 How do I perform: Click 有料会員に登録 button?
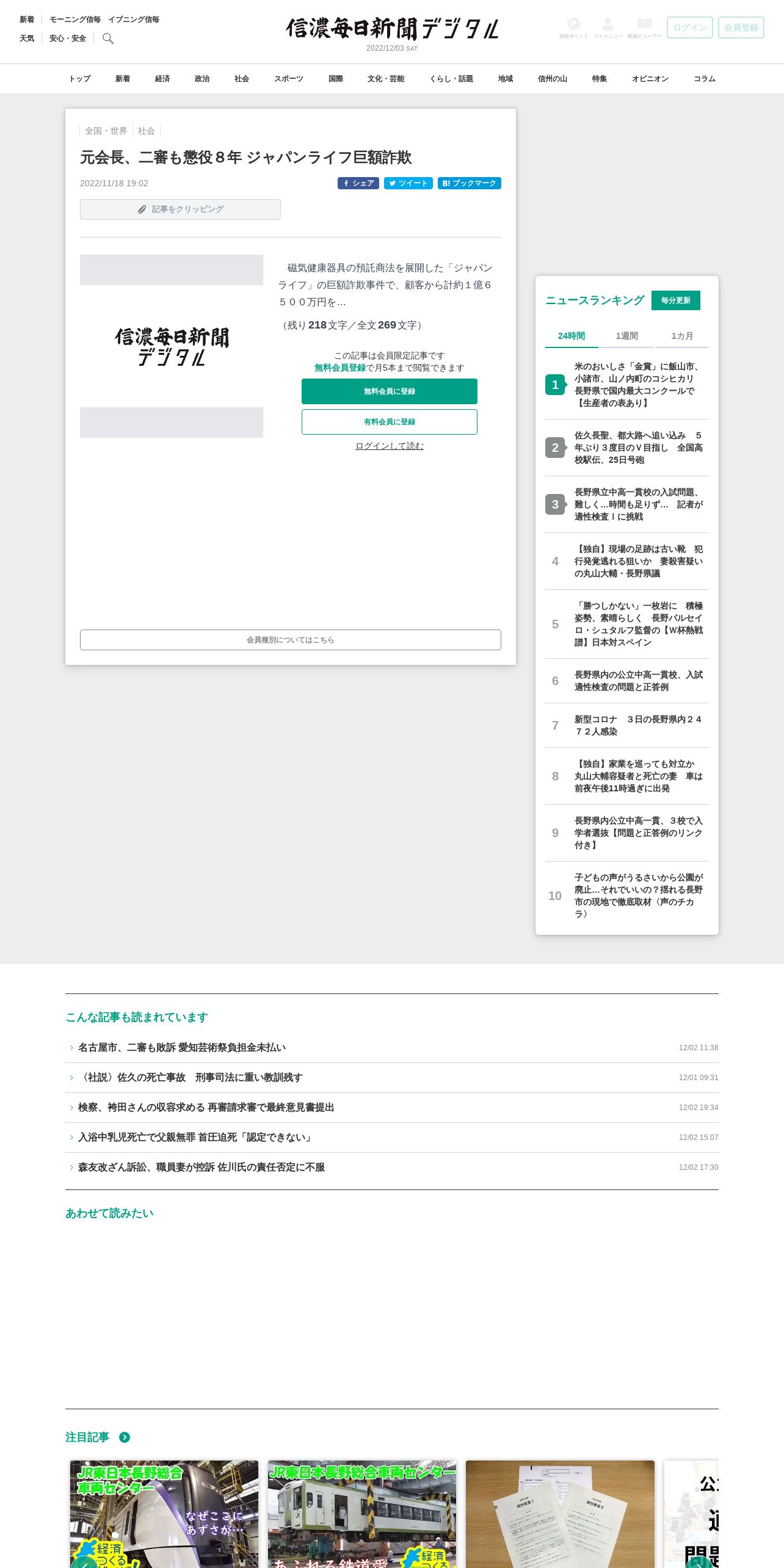click(x=390, y=422)
